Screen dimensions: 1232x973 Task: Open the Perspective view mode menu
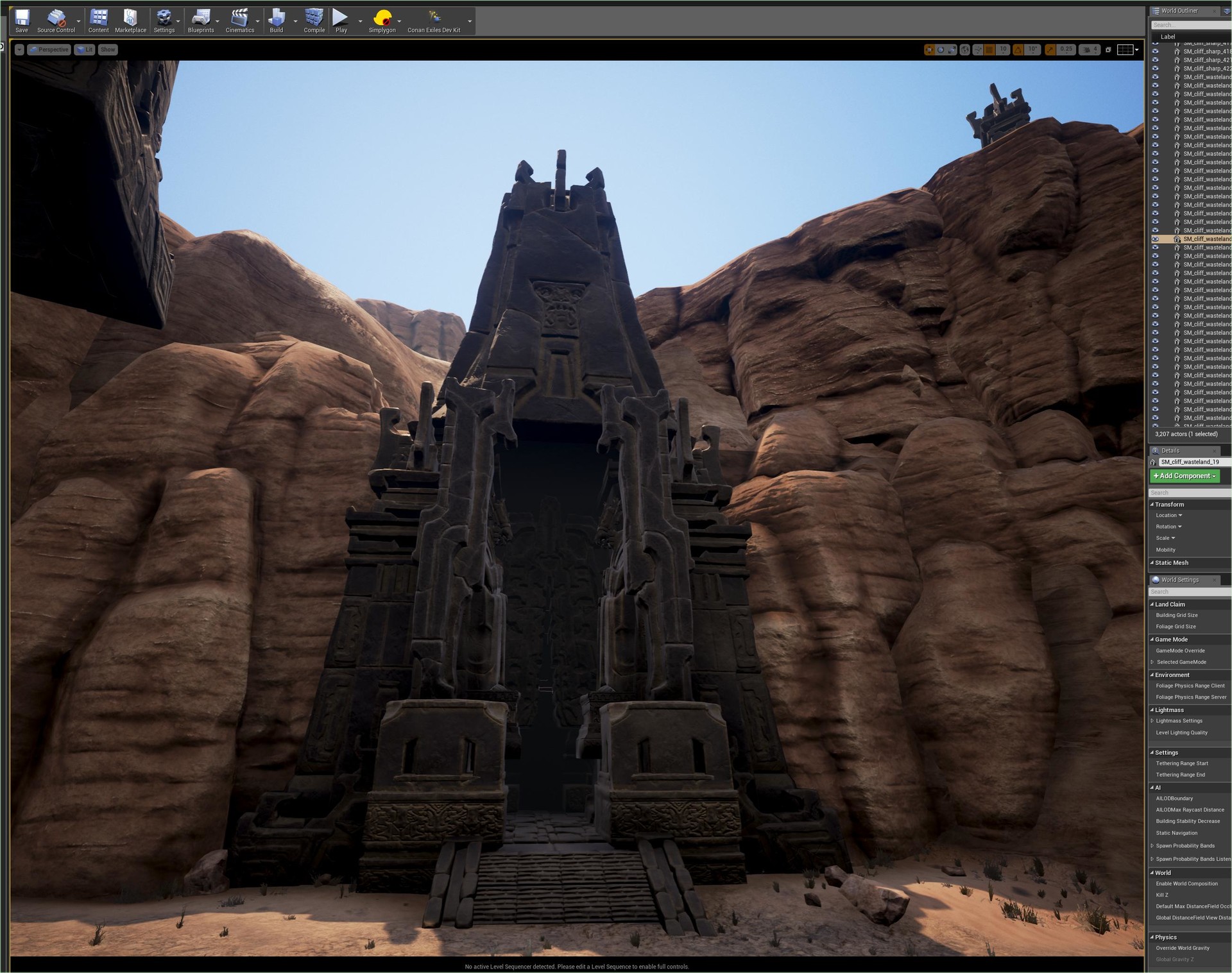(49, 49)
